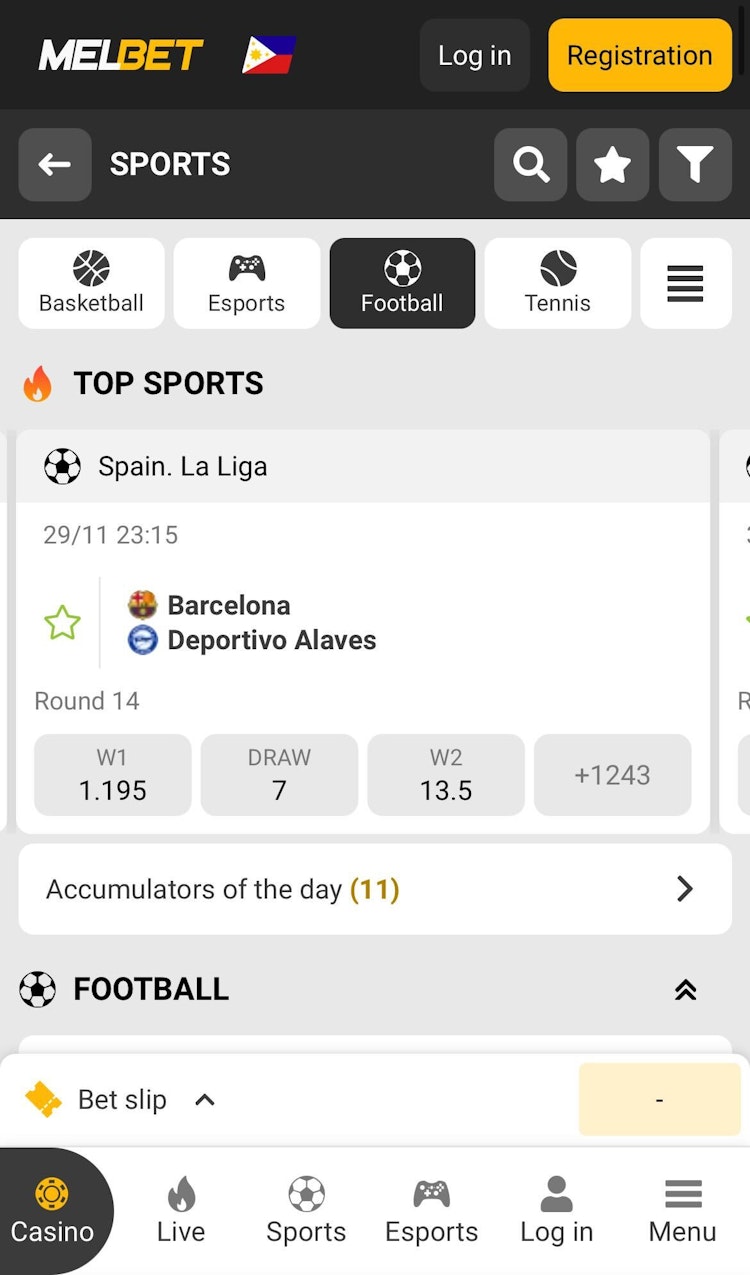Open the sports search magnifier
Image resolution: width=750 pixels, height=1275 pixels.
(531, 165)
